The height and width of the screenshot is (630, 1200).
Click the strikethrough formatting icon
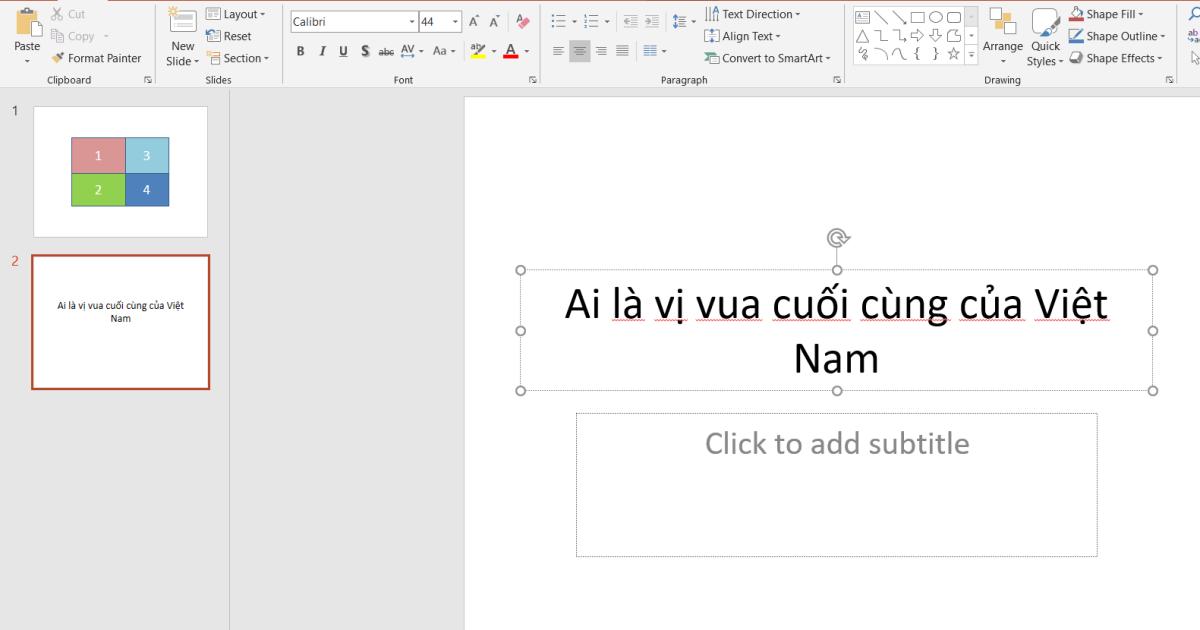click(x=385, y=50)
